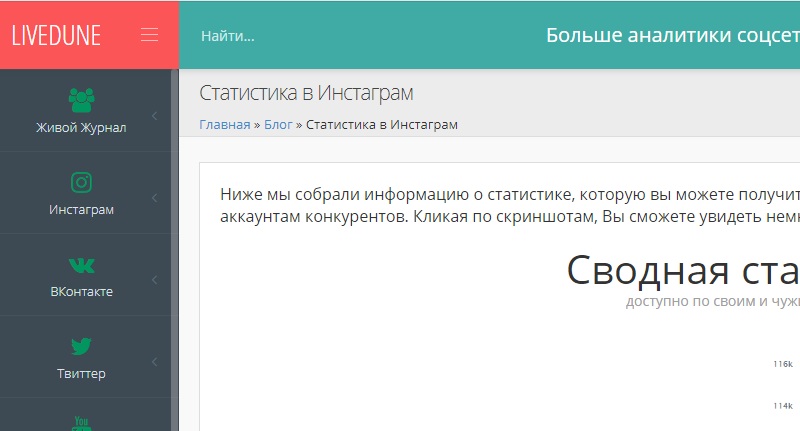Expand the Живой Журнал submenu chevron
Viewport: 800px width, 431px height.
click(155, 116)
